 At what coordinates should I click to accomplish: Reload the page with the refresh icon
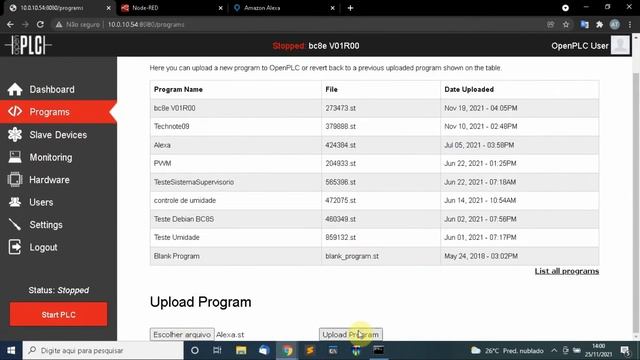(40, 24)
